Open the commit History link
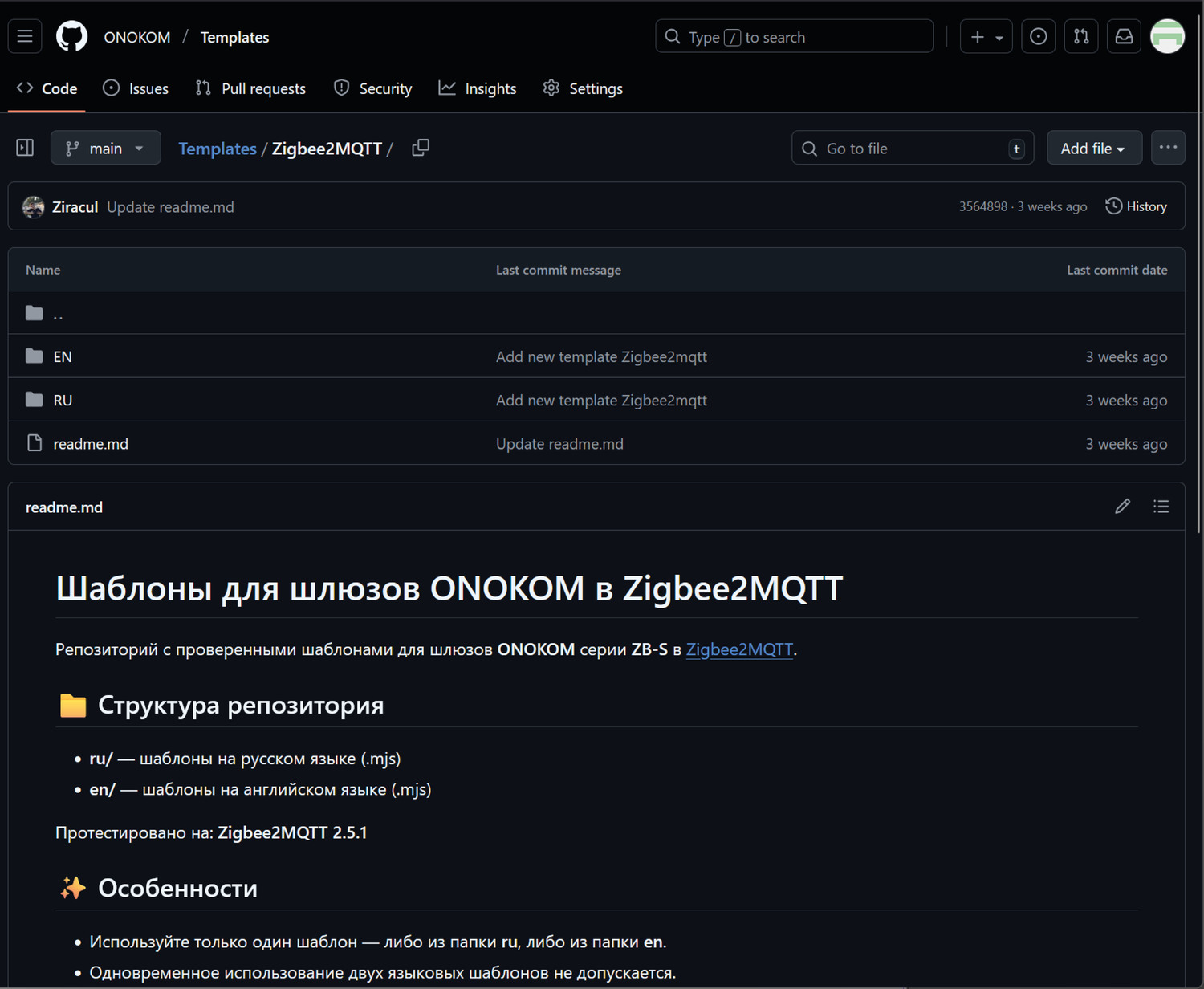The image size is (1204, 989). [1136, 206]
